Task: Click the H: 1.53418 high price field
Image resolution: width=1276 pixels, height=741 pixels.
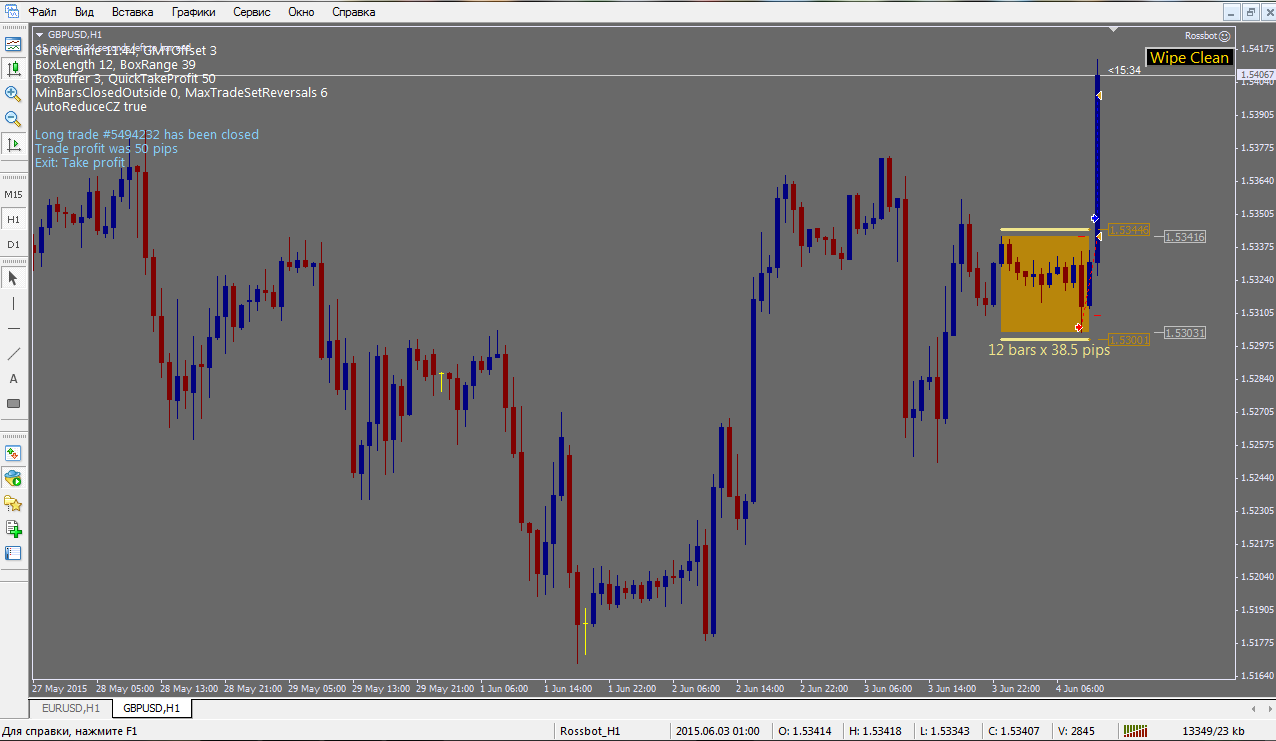Action: coord(873,731)
